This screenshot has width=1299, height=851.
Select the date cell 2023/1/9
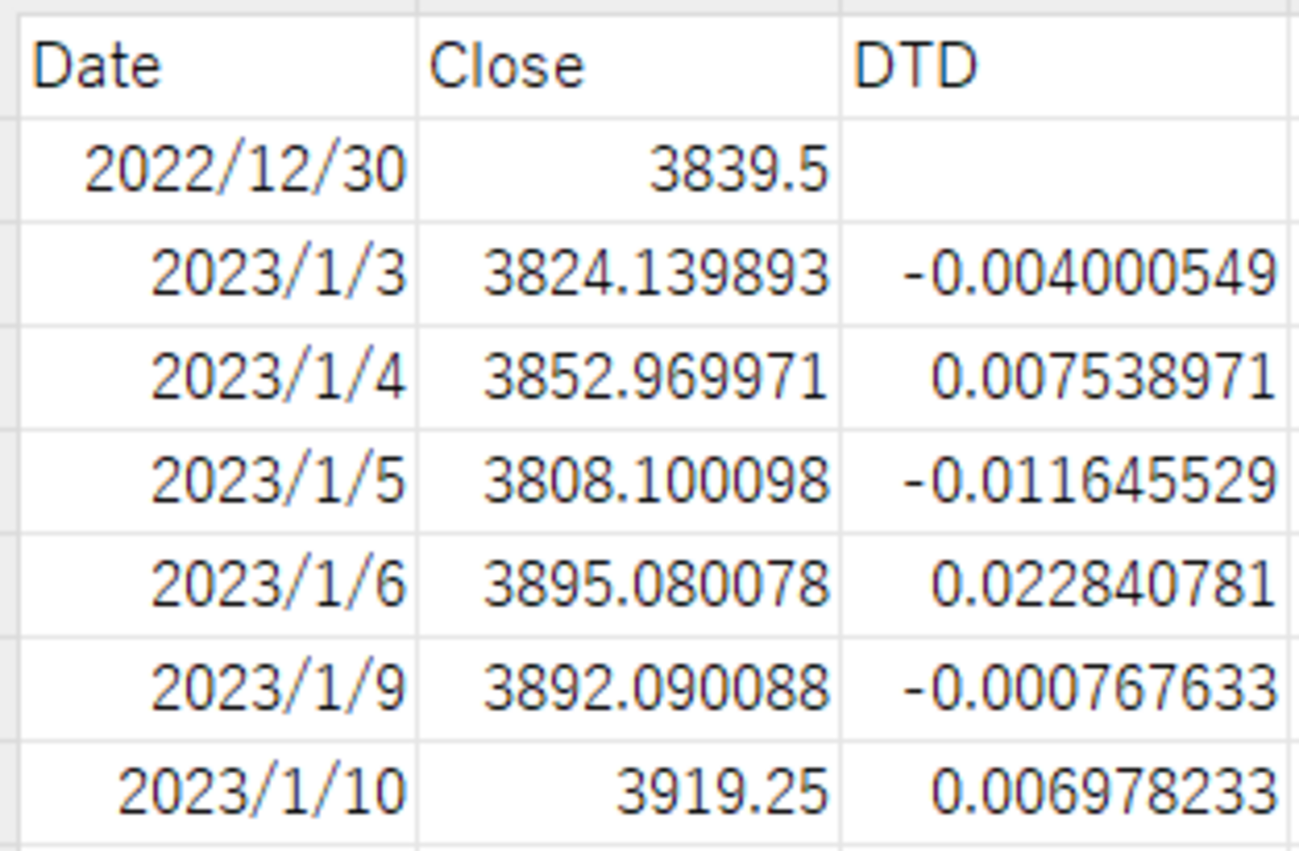click(x=218, y=689)
